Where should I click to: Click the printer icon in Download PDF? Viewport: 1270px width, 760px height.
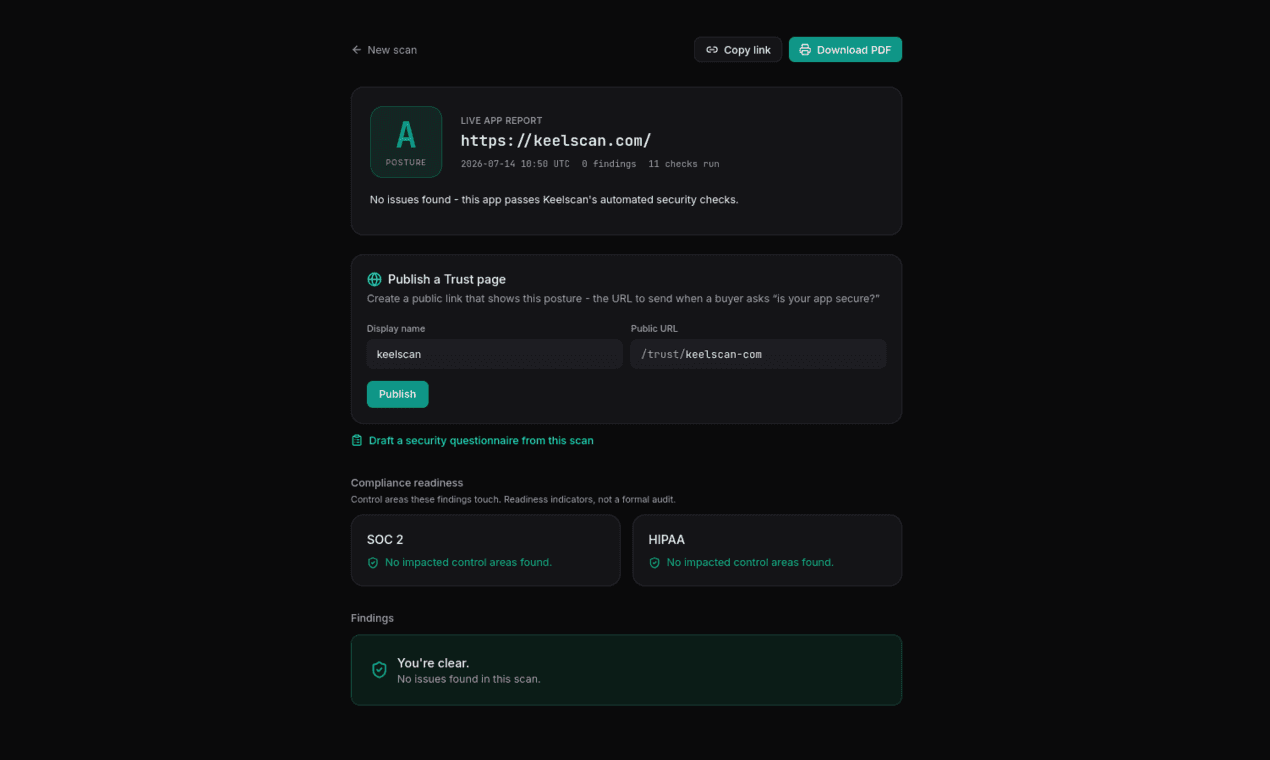coord(805,50)
